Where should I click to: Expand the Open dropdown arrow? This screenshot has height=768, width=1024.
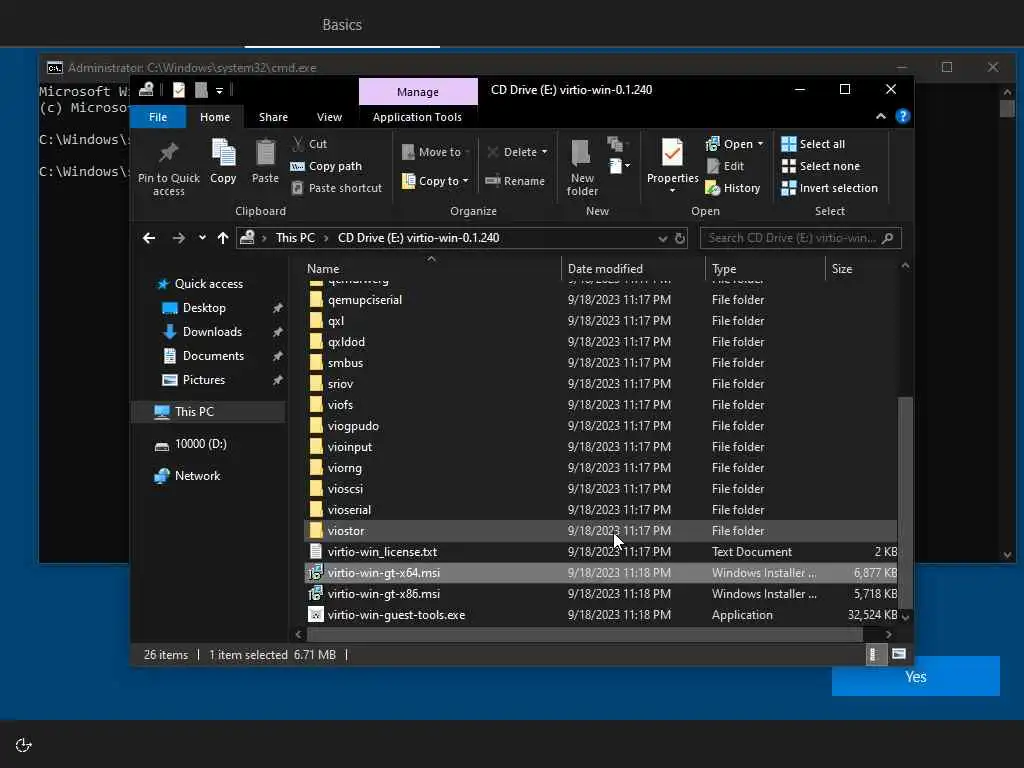(x=760, y=144)
